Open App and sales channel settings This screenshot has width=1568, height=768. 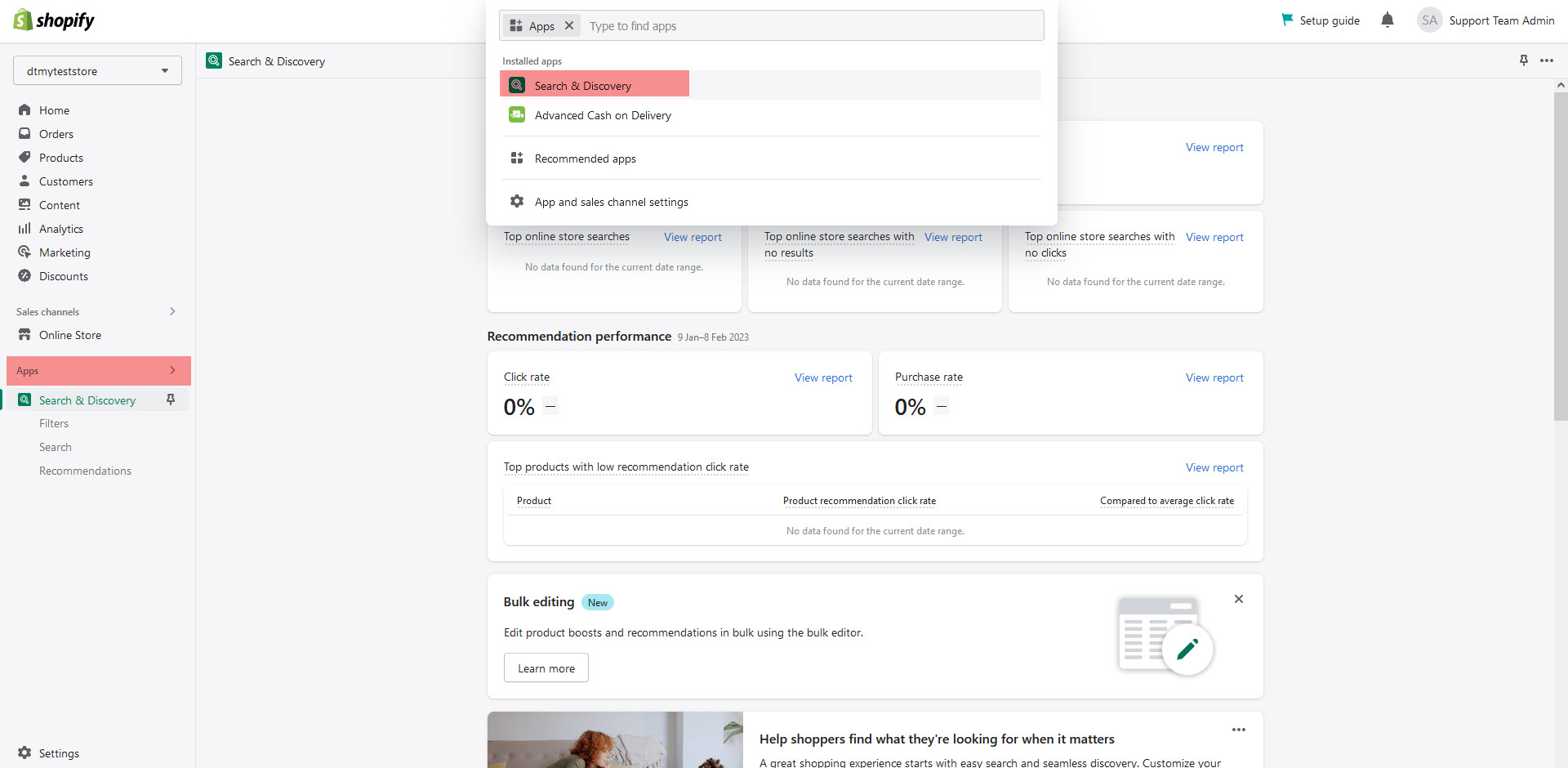611,202
